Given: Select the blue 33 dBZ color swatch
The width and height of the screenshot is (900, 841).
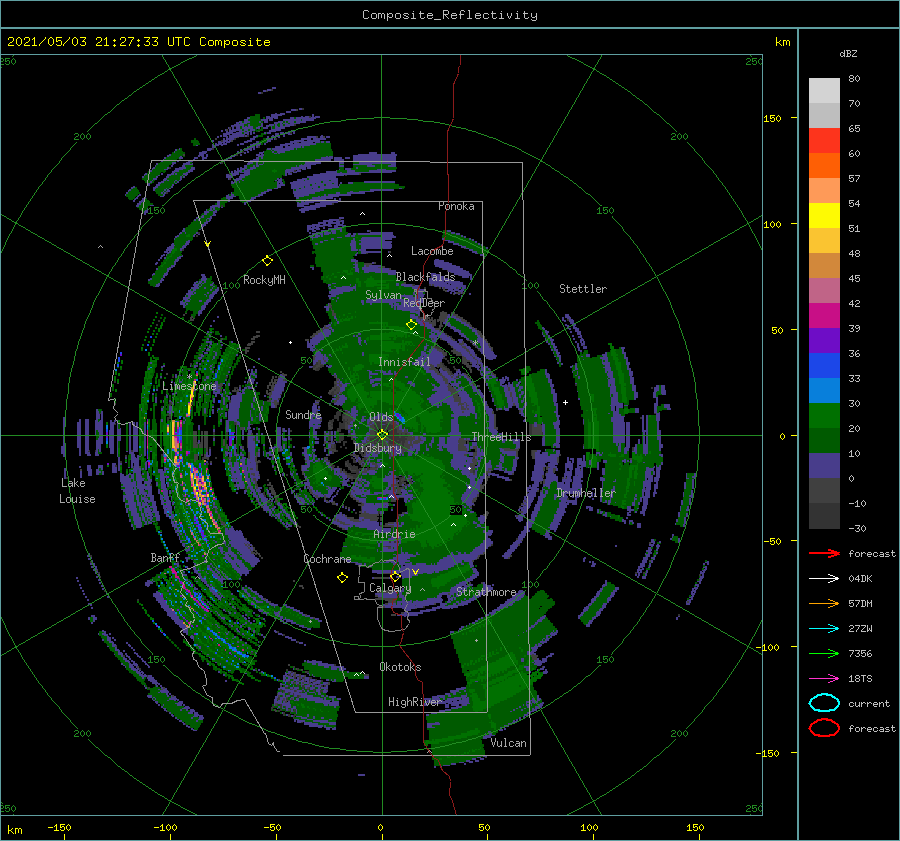Looking at the screenshot, I should coord(824,366).
